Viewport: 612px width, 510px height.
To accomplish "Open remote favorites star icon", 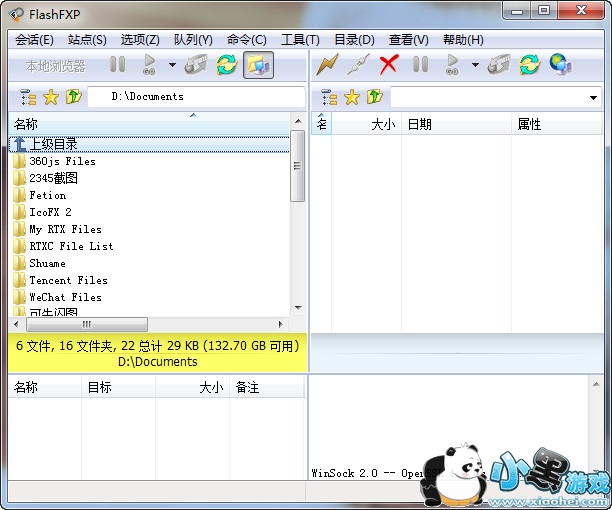I will coord(352,97).
